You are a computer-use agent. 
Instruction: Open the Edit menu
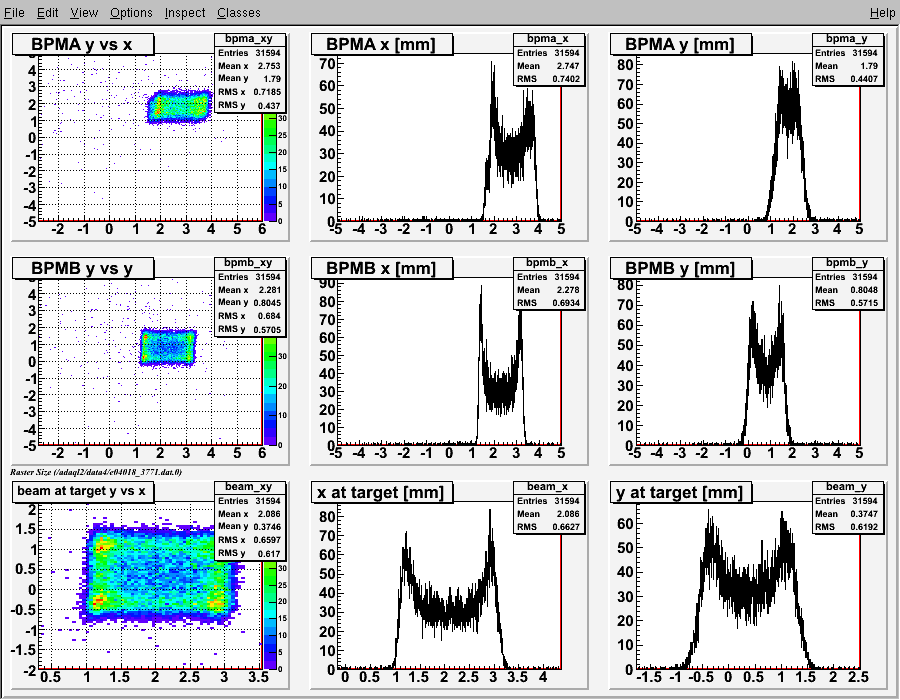coord(48,13)
